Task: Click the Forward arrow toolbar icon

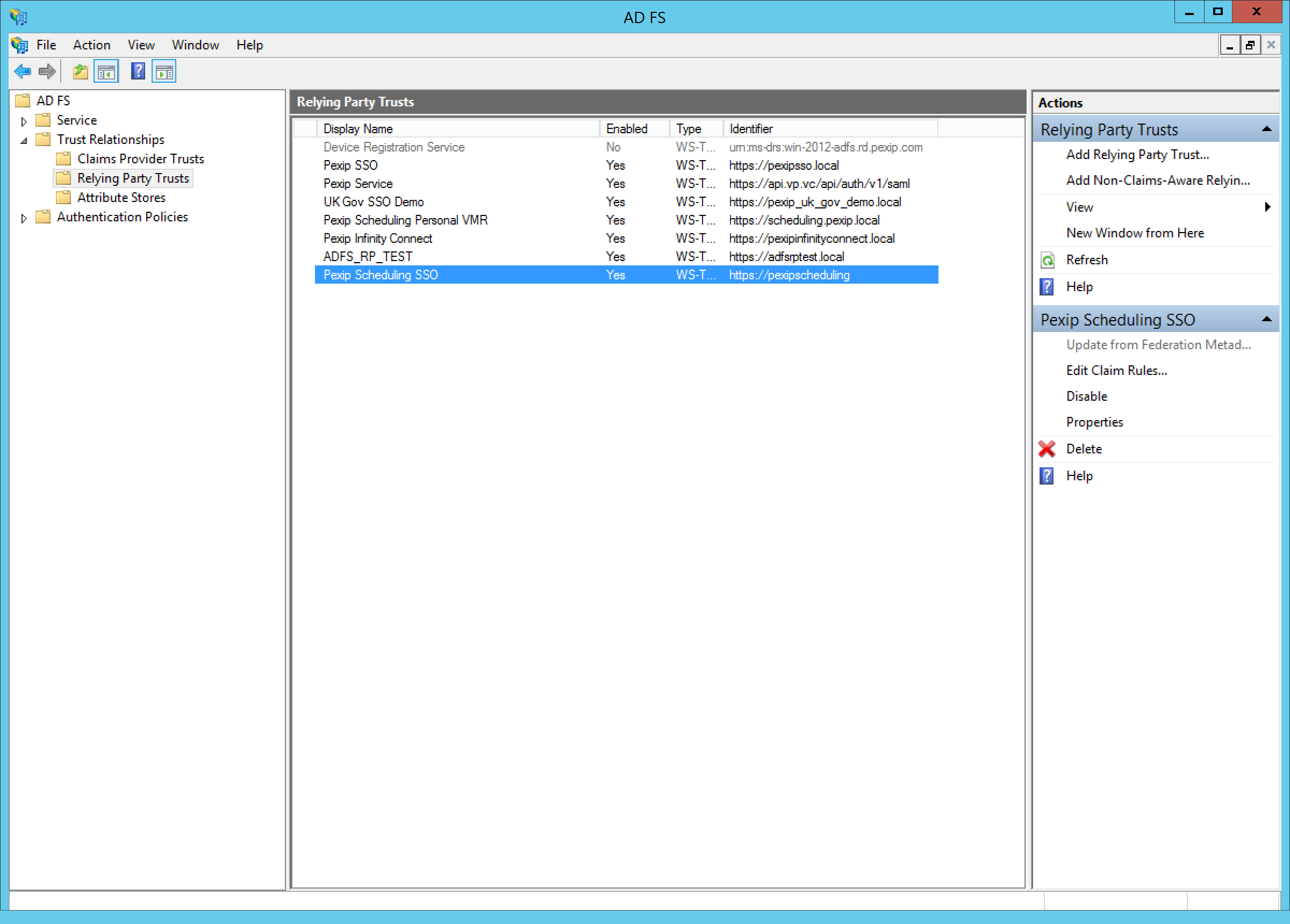Action: 47,71
